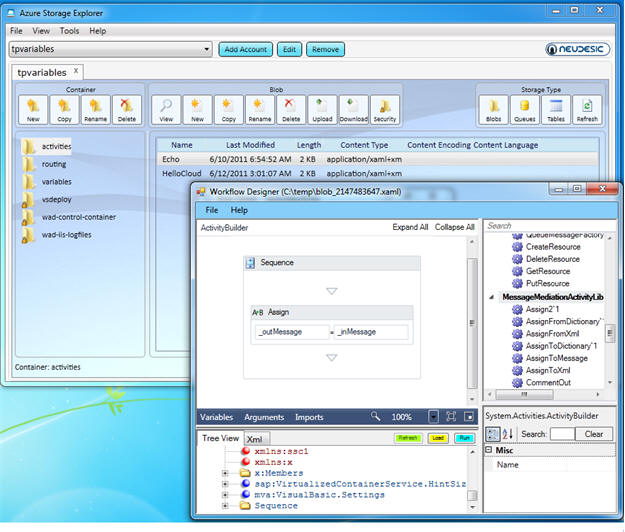Click the _inMessage field in Assign
This screenshot has width=625, height=532.
[x=371, y=332]
